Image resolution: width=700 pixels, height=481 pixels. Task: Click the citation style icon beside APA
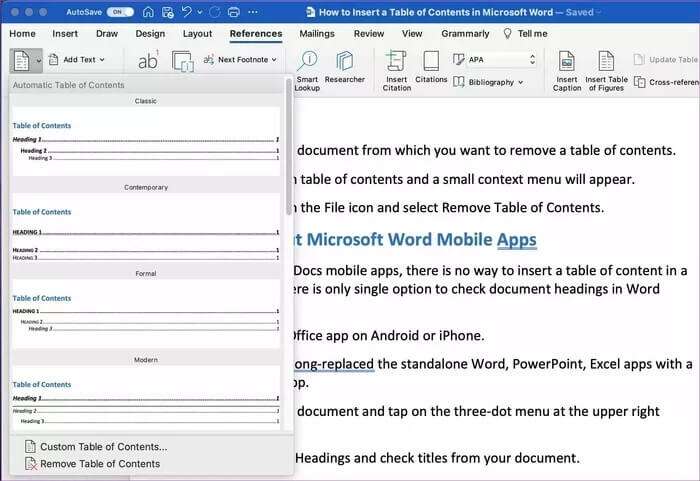coord(458,59)
